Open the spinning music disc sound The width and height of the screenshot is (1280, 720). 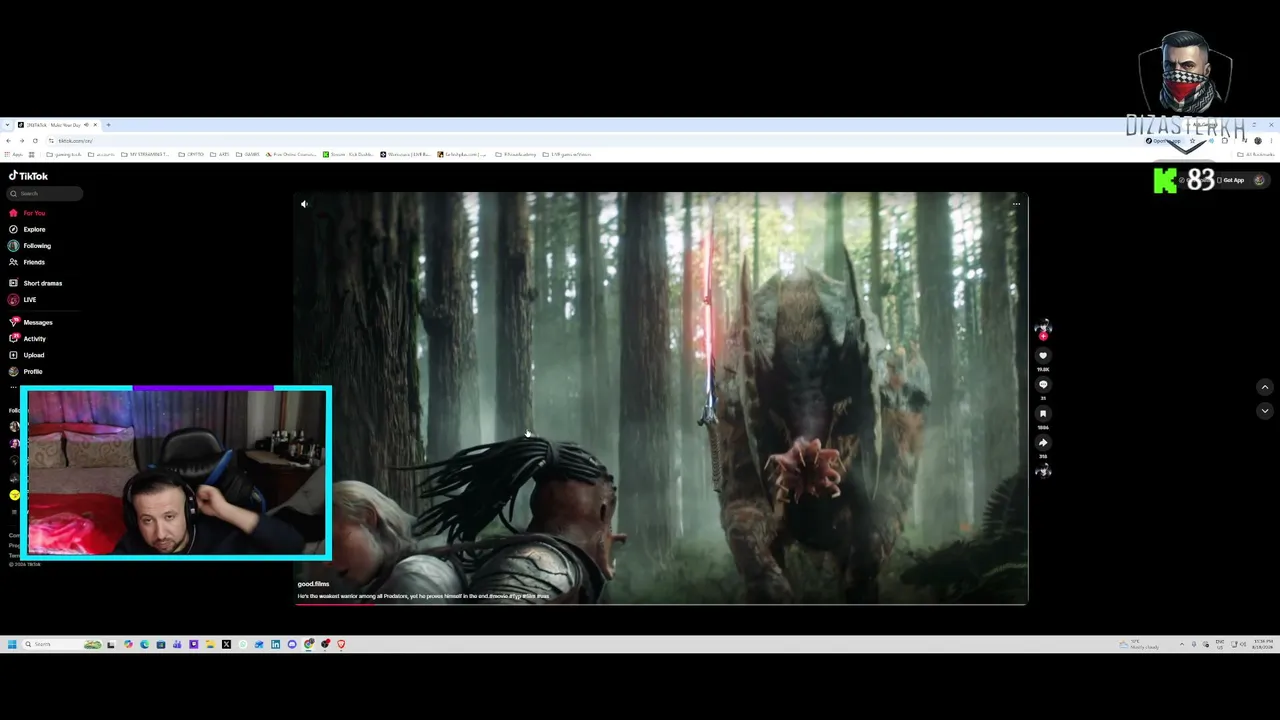[x=1043, y=472]
